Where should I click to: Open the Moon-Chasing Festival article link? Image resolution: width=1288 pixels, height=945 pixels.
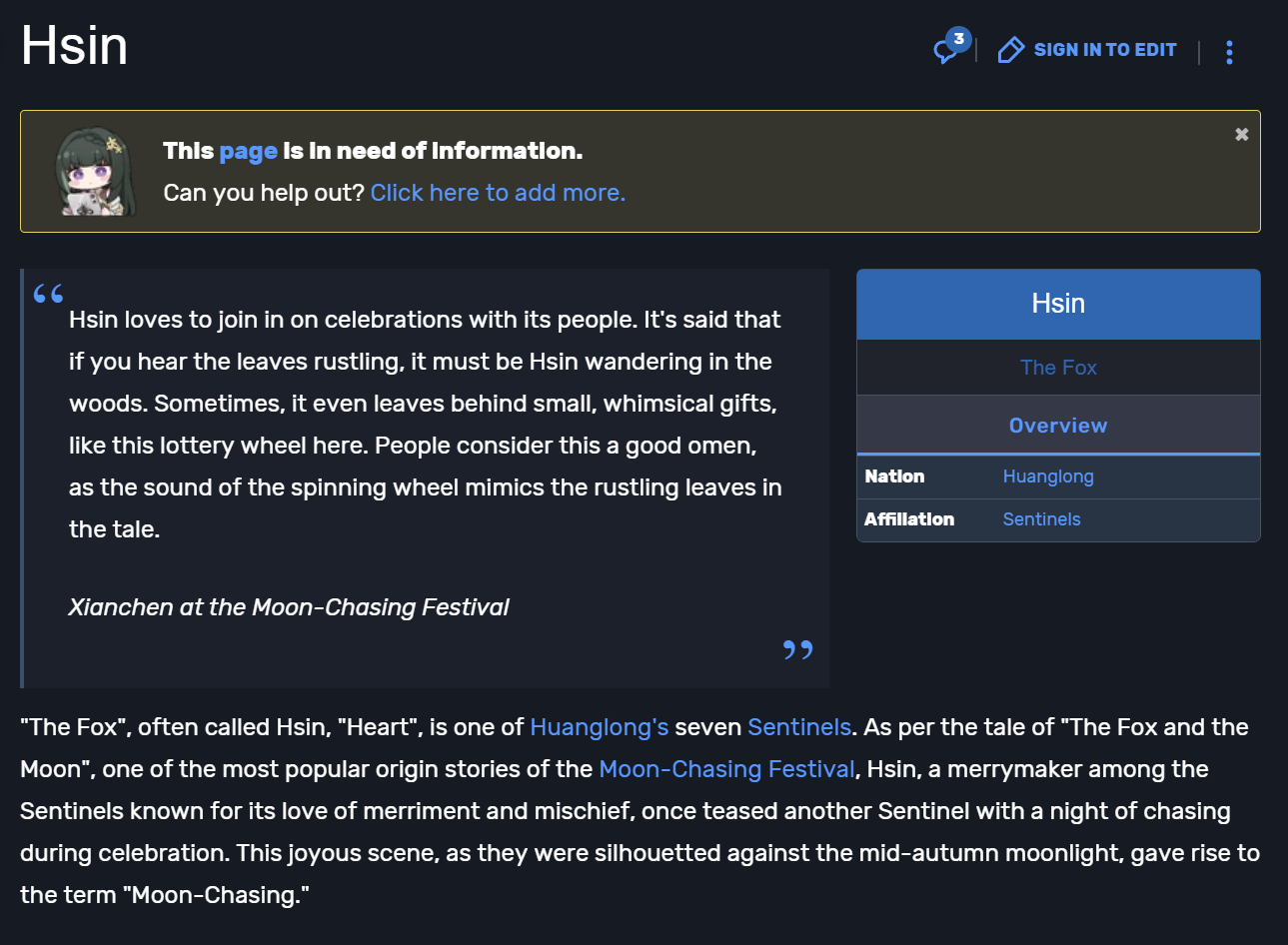[726, 769]
